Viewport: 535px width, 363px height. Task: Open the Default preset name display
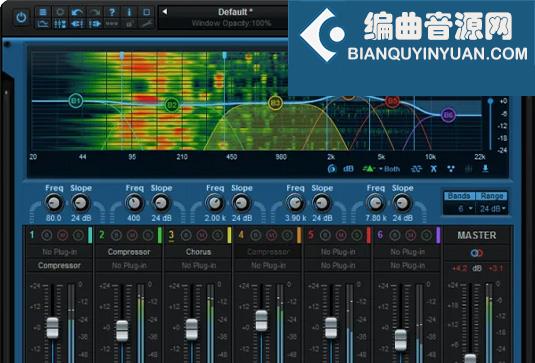[x=235, y=12]
